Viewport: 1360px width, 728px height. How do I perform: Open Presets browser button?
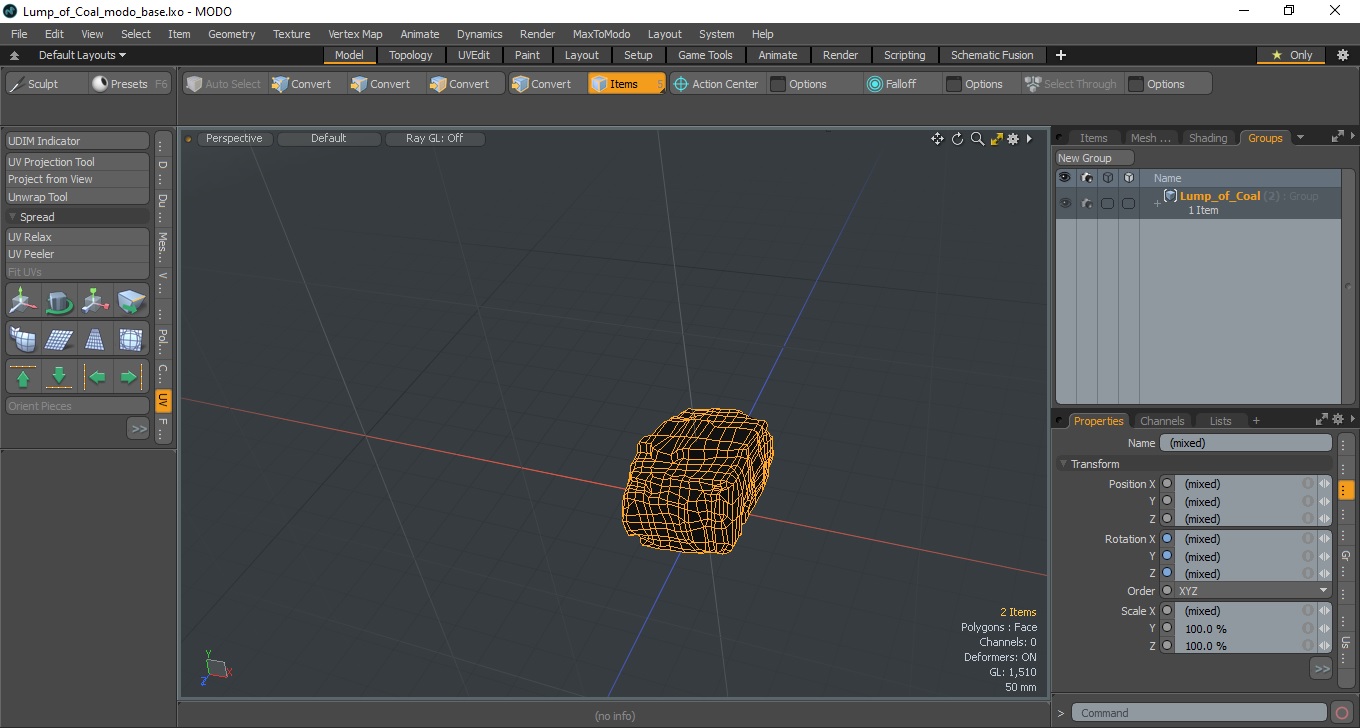[130, 84]
